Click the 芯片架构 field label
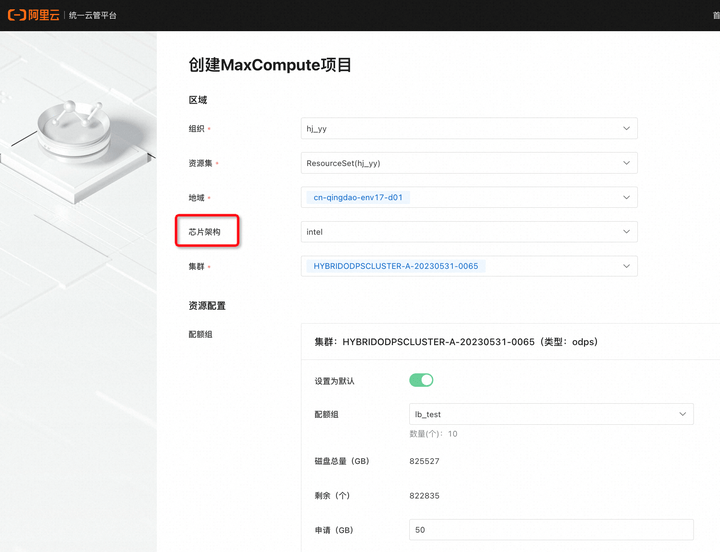720x552 pixels. coord(204,232)
